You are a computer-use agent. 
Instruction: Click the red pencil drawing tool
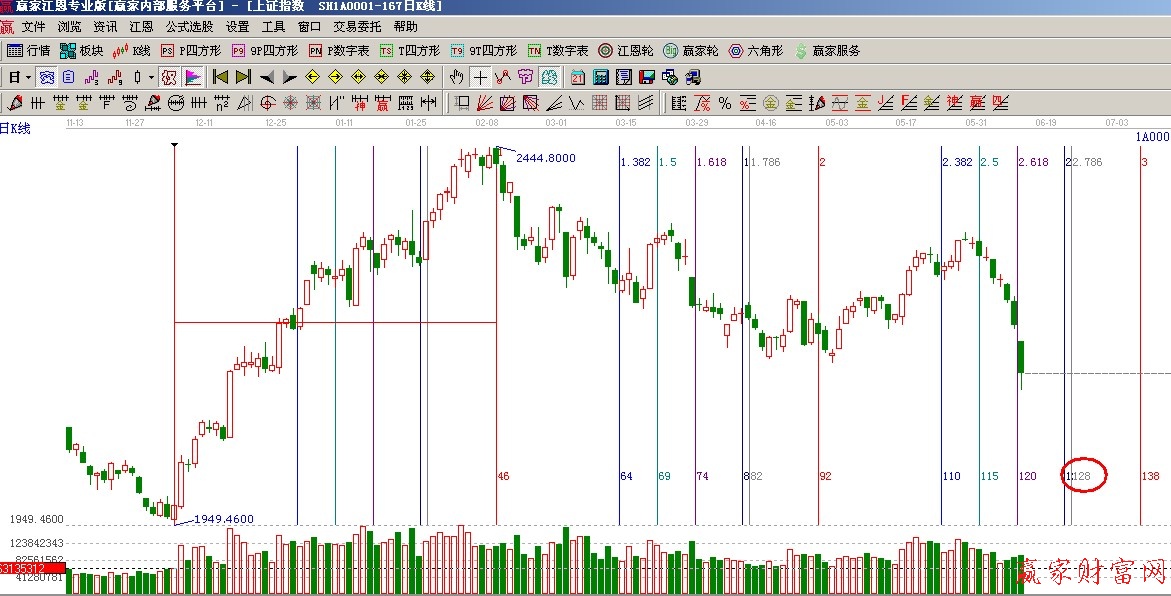click(x=15, y=103)
